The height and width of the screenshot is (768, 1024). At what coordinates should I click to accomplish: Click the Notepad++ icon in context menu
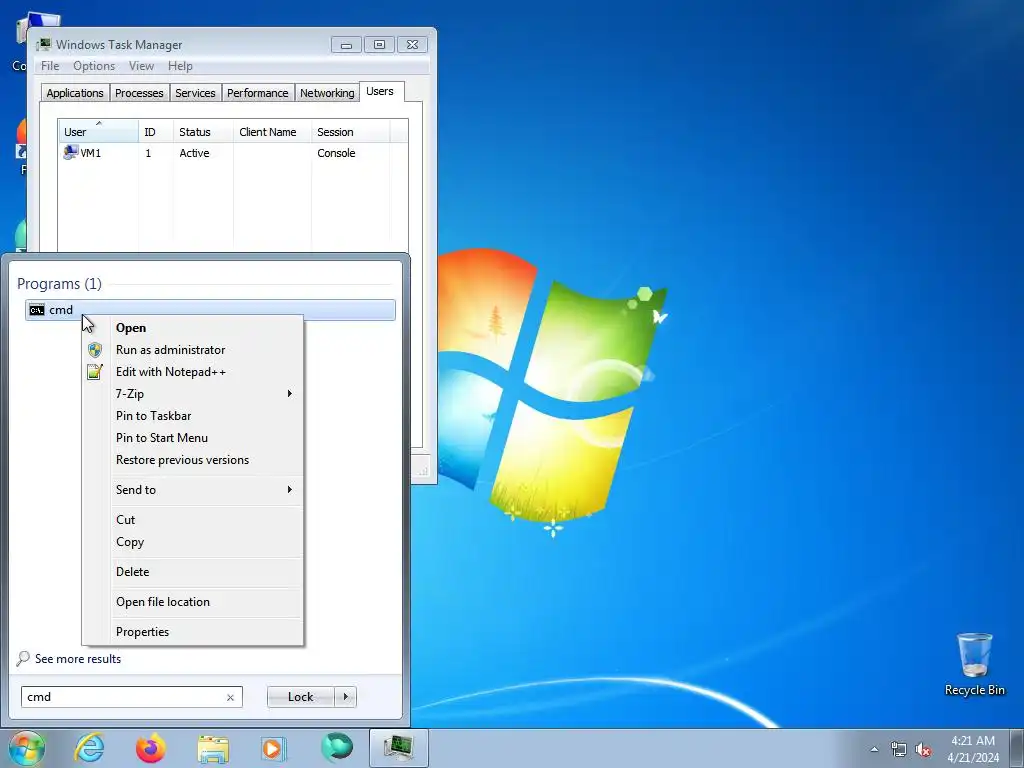pos(95,372)
